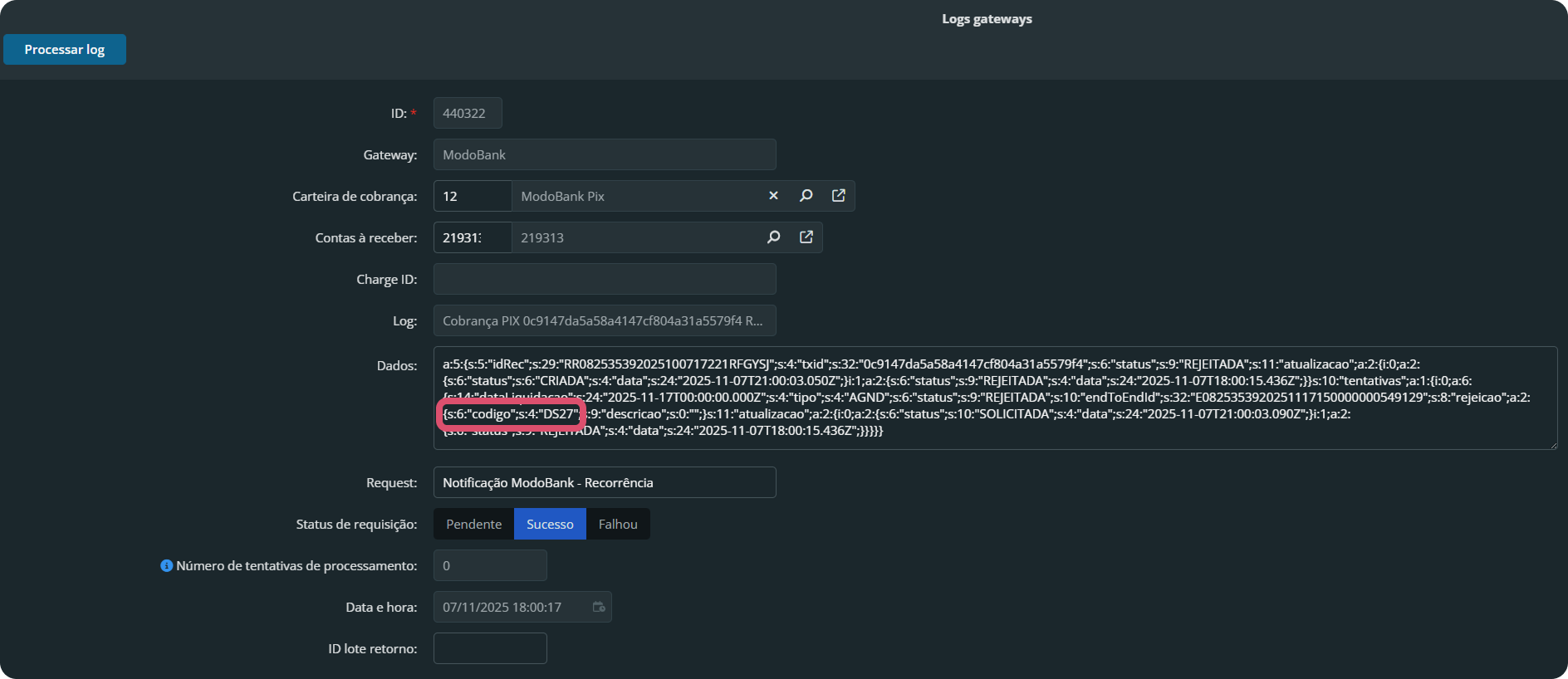Open Carteira de cobrança record in new window

click(838, 196)
